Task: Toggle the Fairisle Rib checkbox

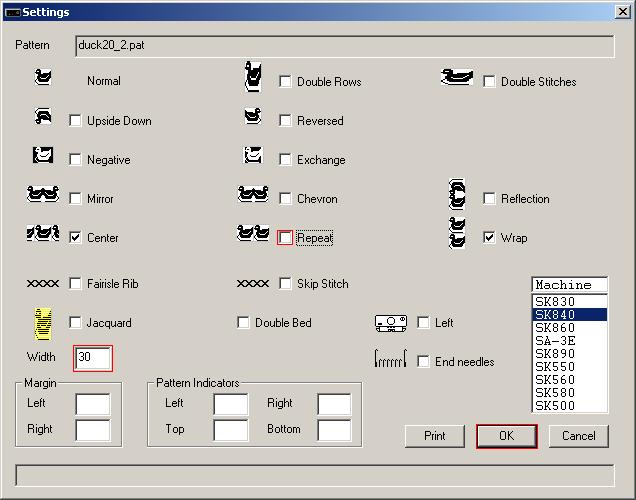Action: (x=76, y=284)
